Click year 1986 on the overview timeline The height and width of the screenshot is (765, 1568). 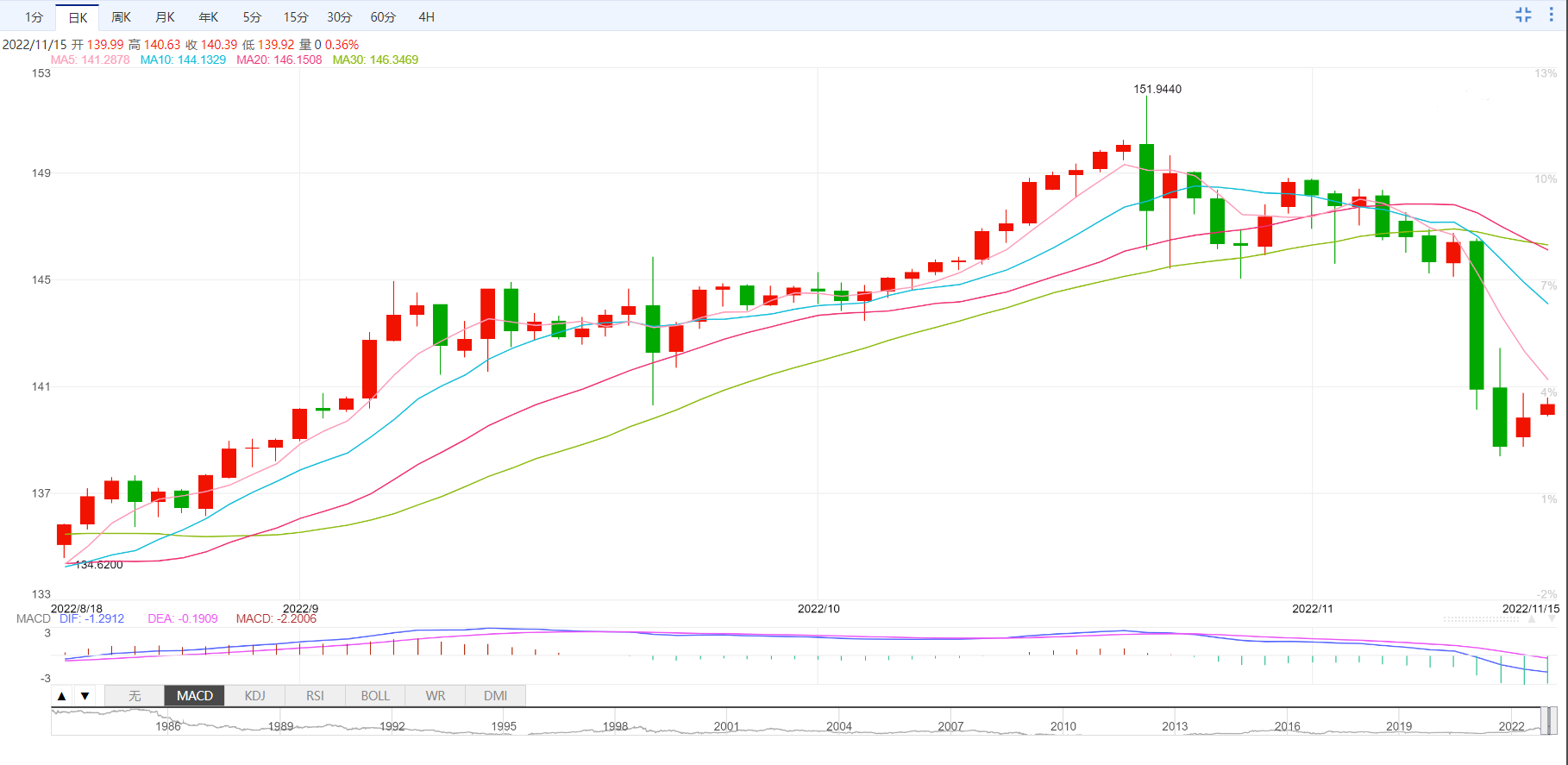[168, 726]
